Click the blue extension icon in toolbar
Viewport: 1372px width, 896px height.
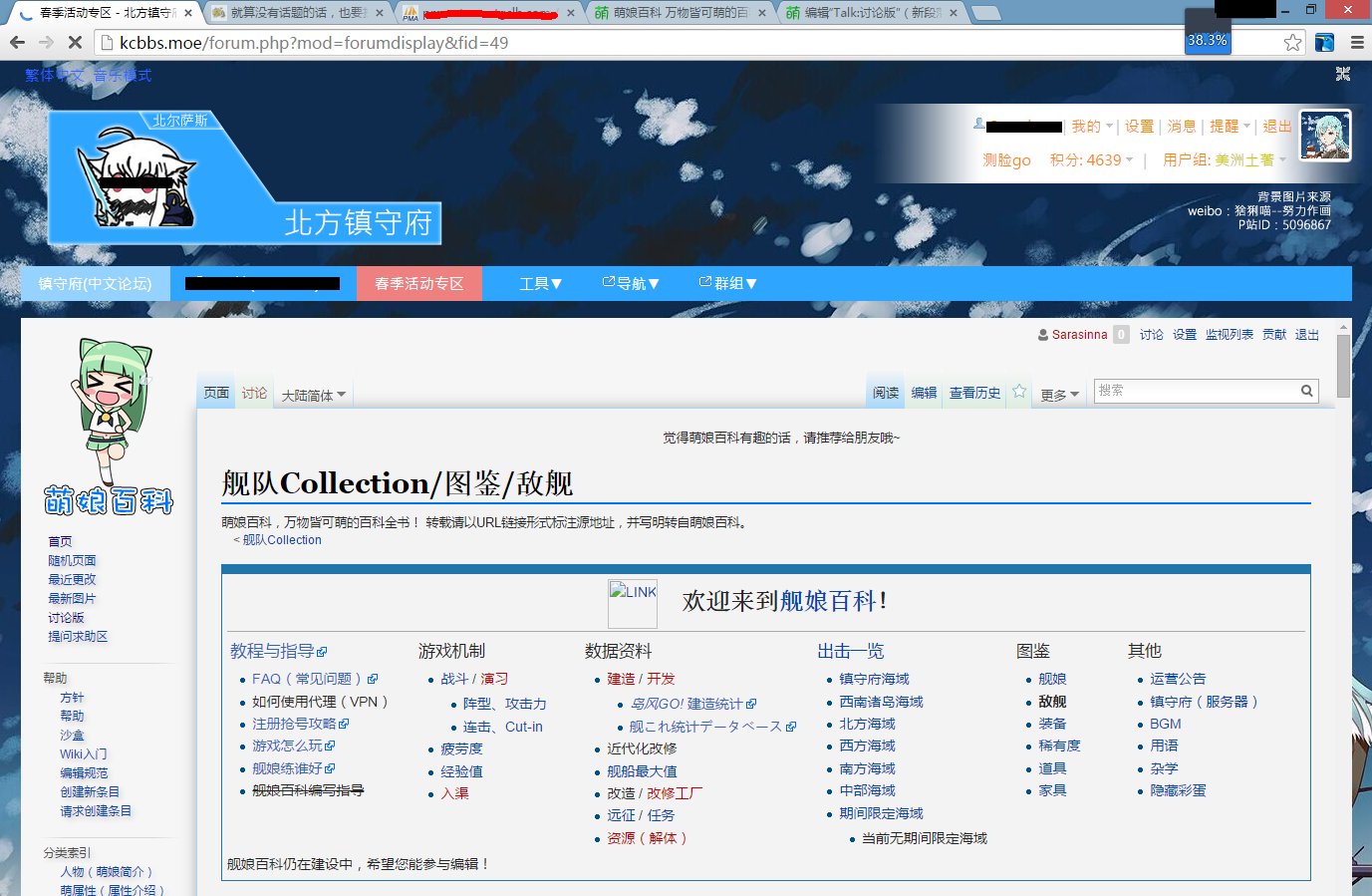(1324, 42)
